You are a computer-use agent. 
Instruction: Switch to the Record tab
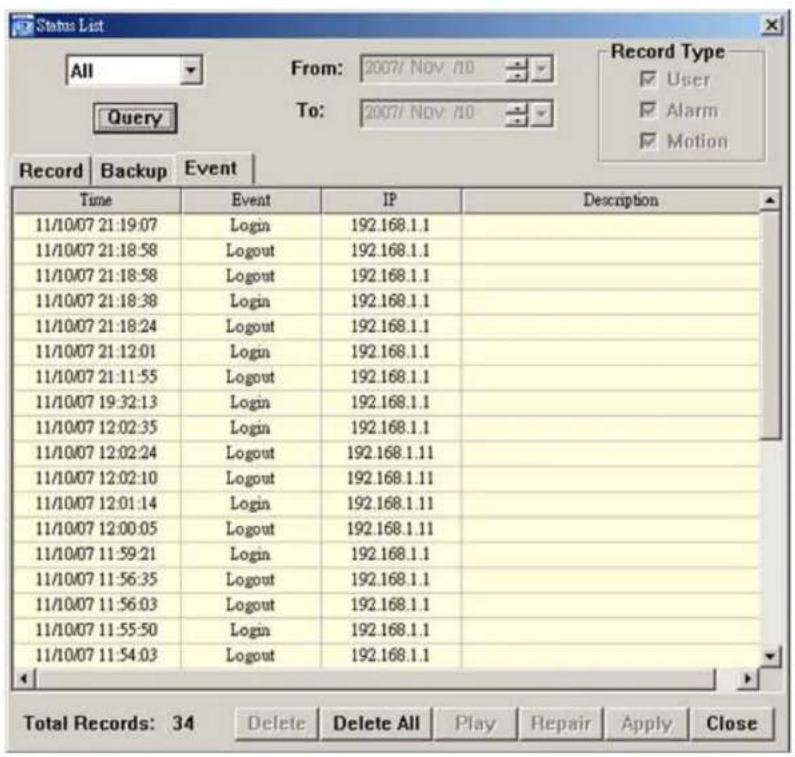[51, 170]
